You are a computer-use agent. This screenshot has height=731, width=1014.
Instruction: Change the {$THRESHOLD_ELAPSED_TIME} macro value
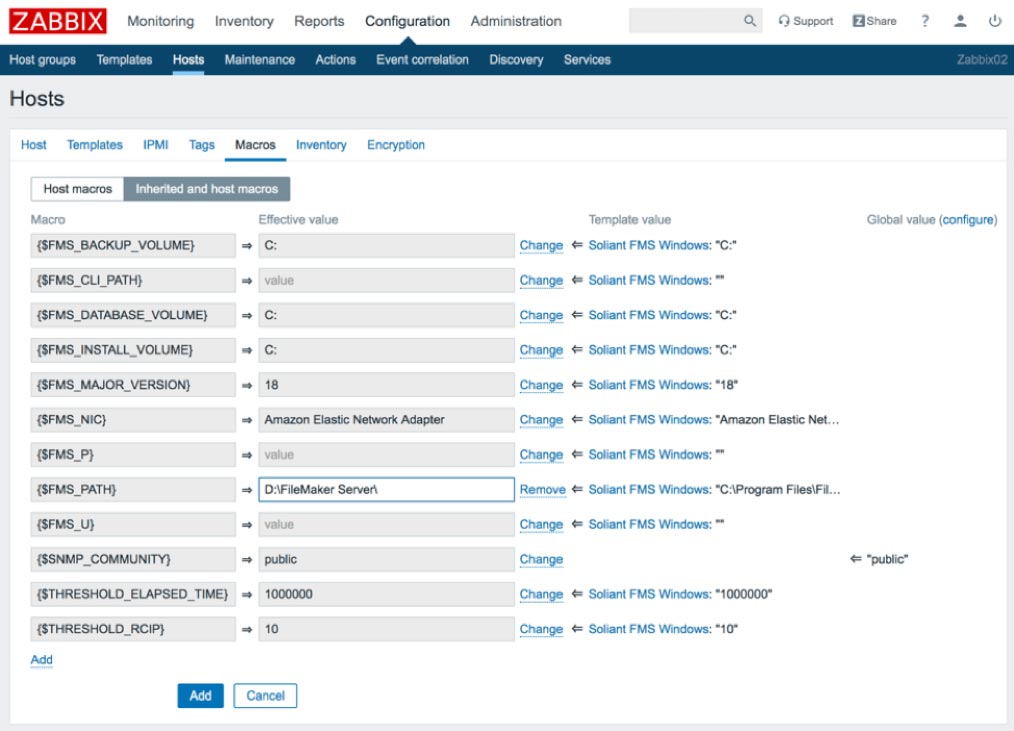(x=541, y=595)
